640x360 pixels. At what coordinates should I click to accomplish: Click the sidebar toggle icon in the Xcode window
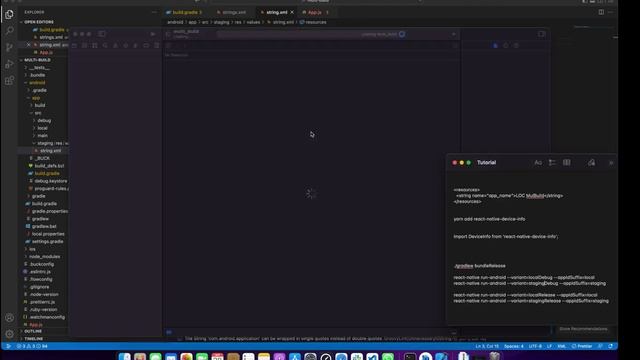click(102, 34)
